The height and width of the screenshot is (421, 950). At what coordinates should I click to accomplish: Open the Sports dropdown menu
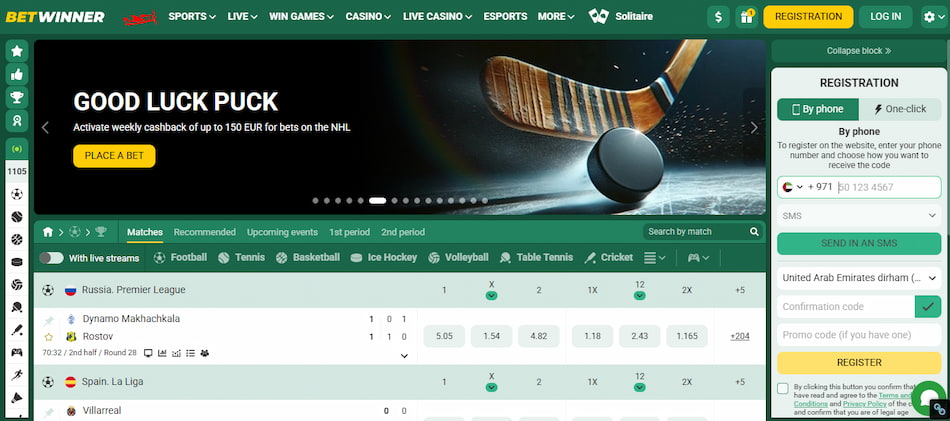[192, 17]
